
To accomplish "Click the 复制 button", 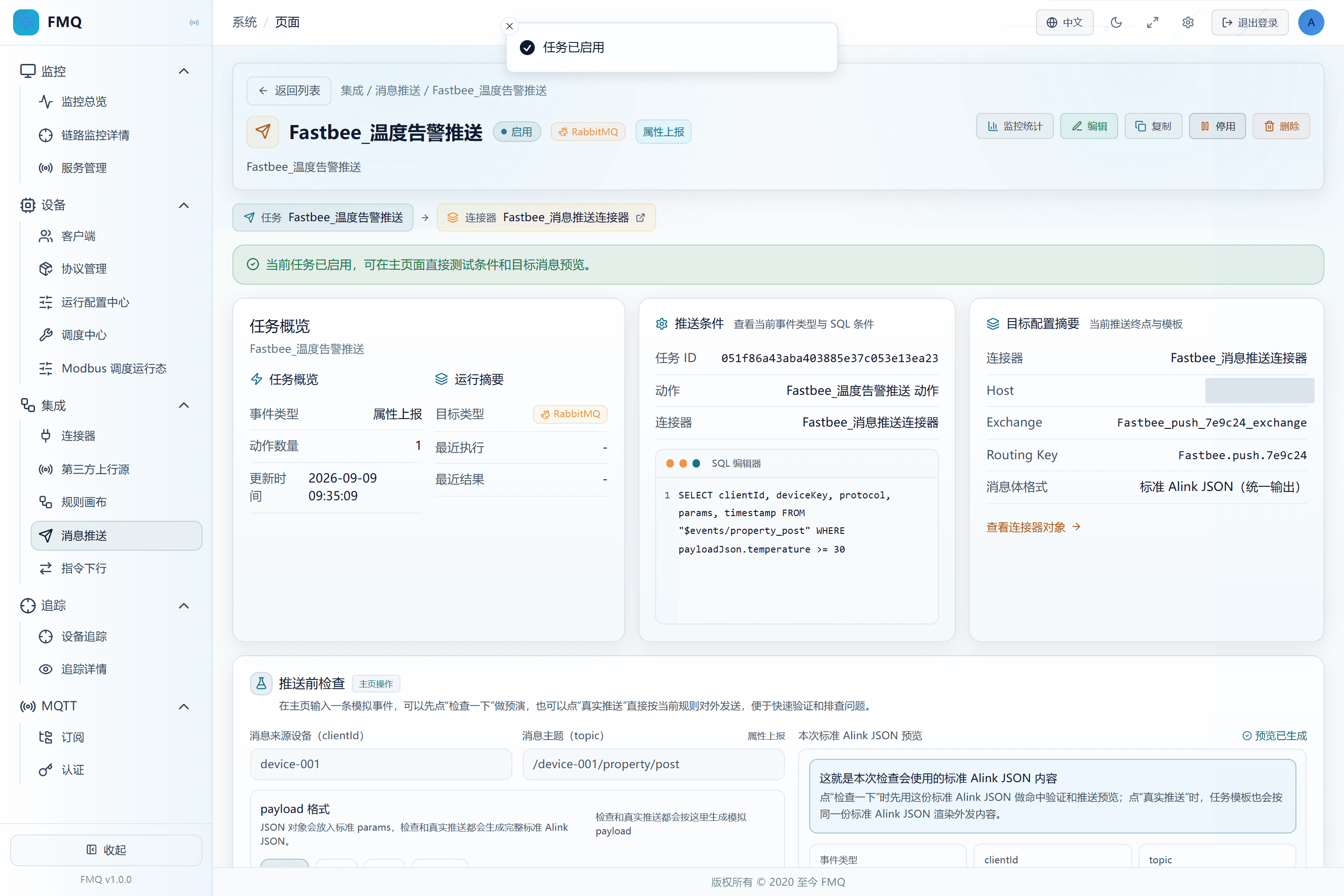I will pyautogui.click(x=1153, y=126).
